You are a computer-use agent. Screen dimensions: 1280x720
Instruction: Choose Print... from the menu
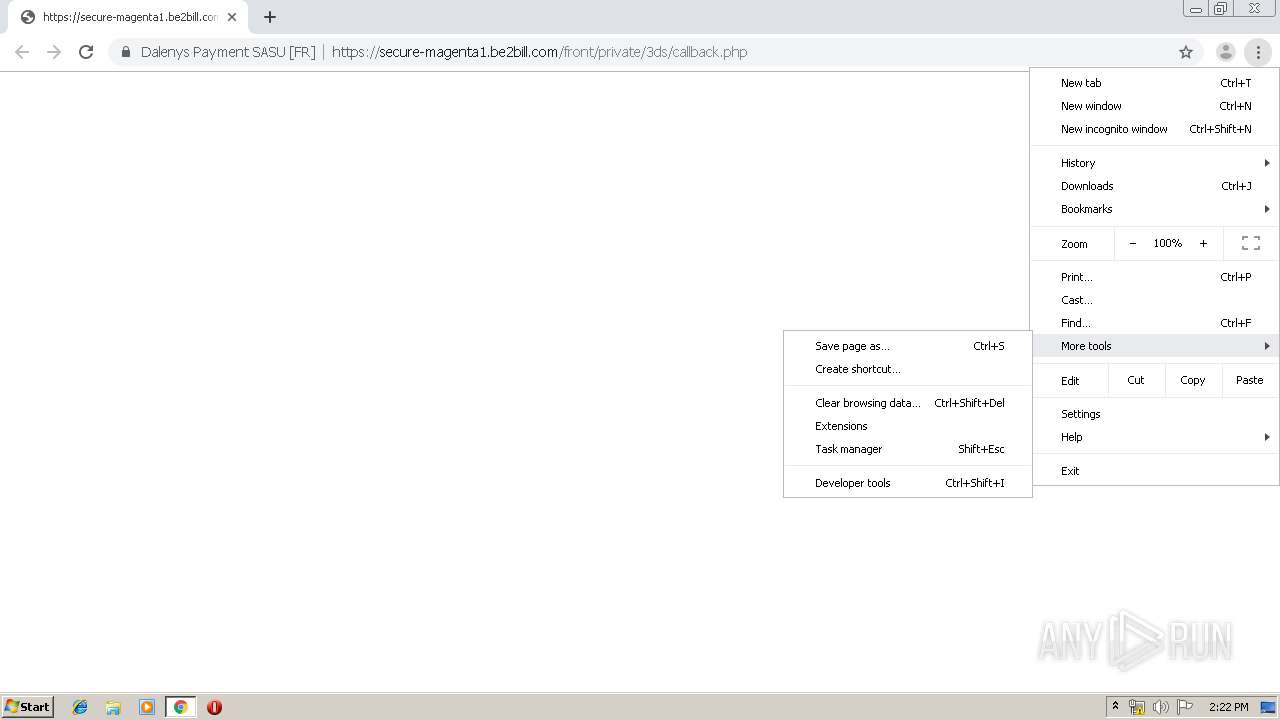tap(1155, 277)
